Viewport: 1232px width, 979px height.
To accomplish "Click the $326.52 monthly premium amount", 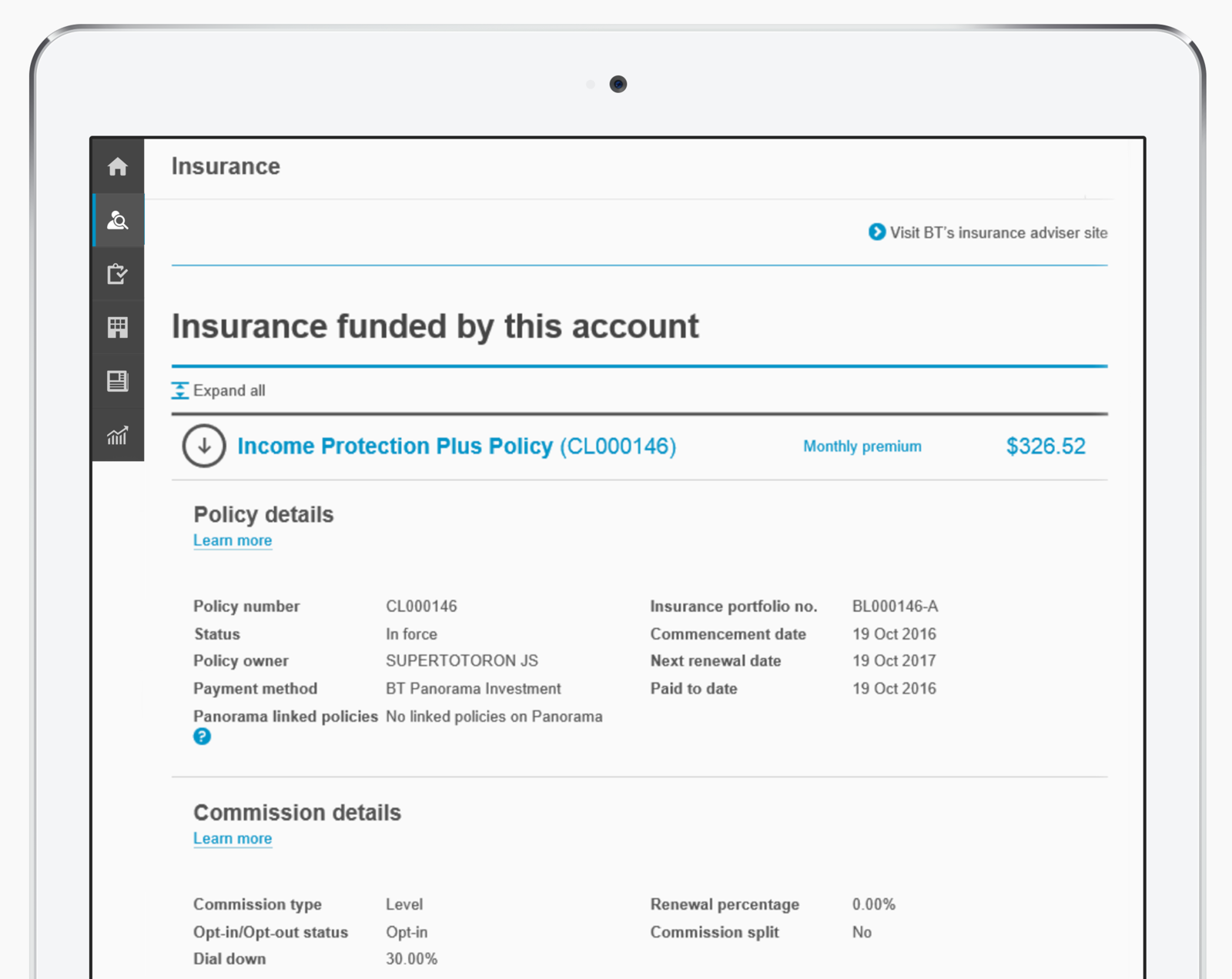I will pyautogui.click(x=1046, y=446).
